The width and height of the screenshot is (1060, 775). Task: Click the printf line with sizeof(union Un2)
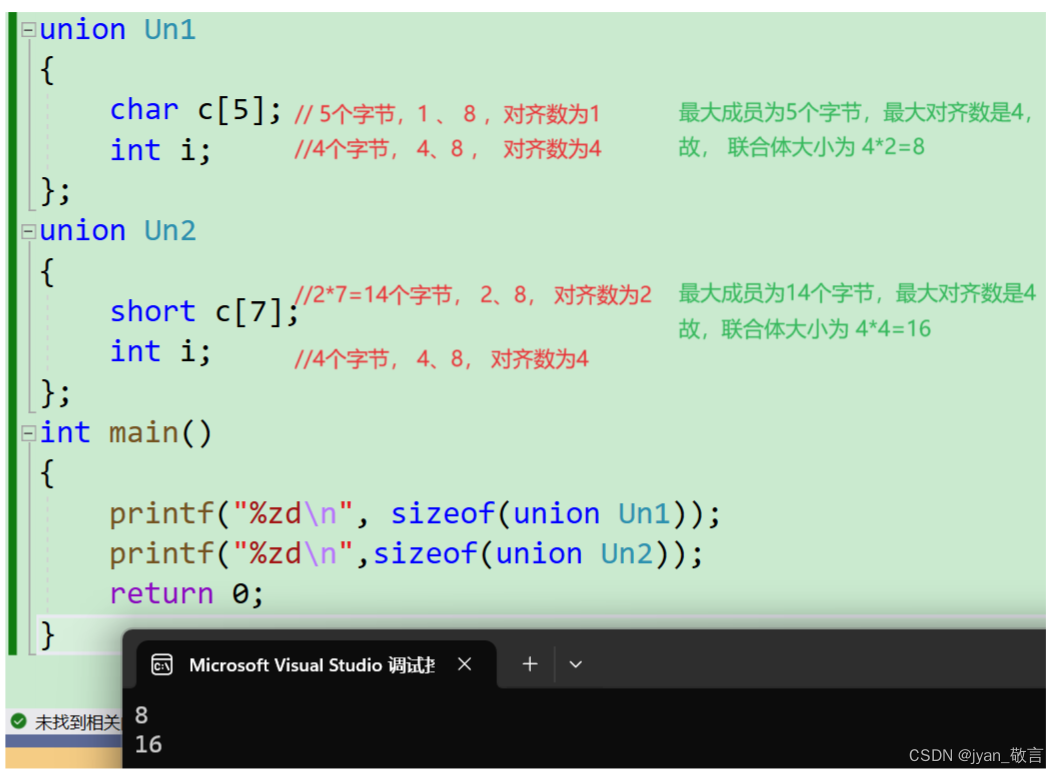(x=406, y=554)
